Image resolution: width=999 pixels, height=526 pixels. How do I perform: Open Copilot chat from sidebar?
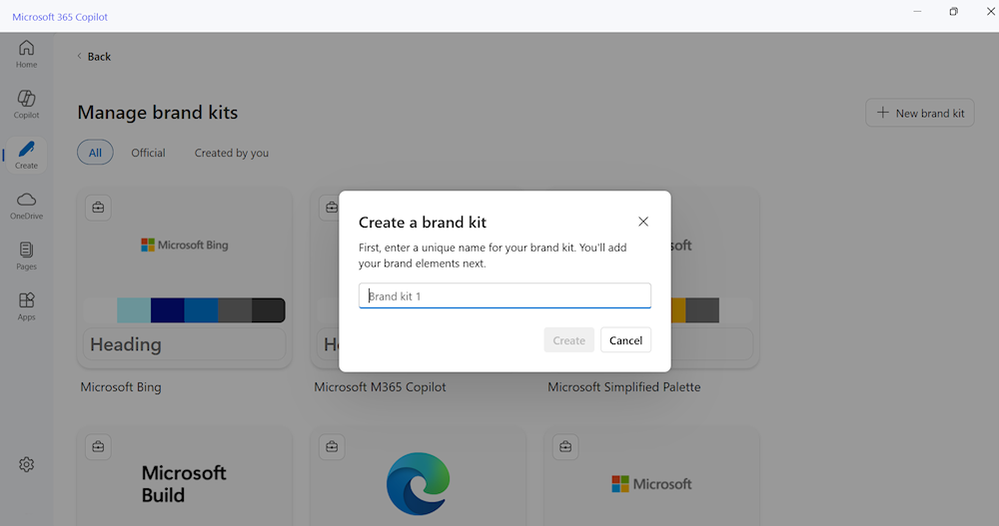26,104
